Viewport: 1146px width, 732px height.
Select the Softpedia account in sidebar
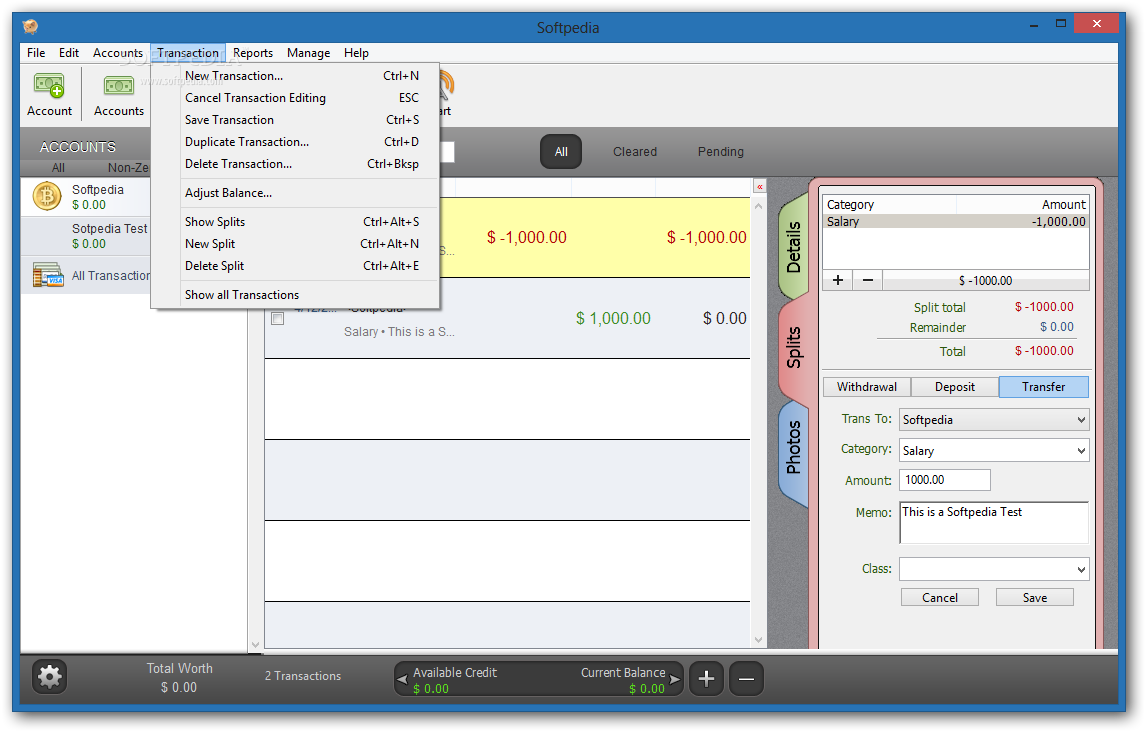pyautogui.click(x=86, y=197)
